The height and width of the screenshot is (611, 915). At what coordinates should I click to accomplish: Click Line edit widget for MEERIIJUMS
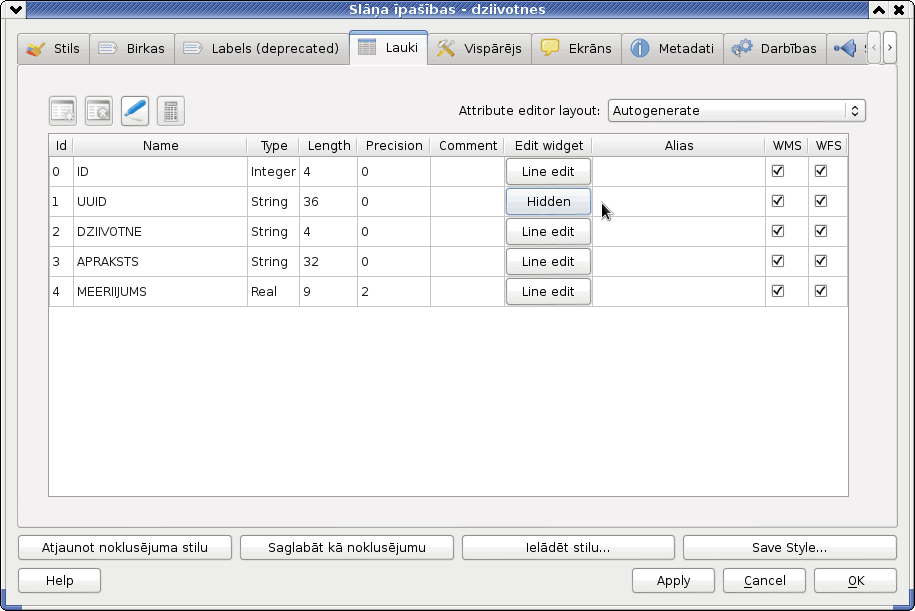point(548,292)
